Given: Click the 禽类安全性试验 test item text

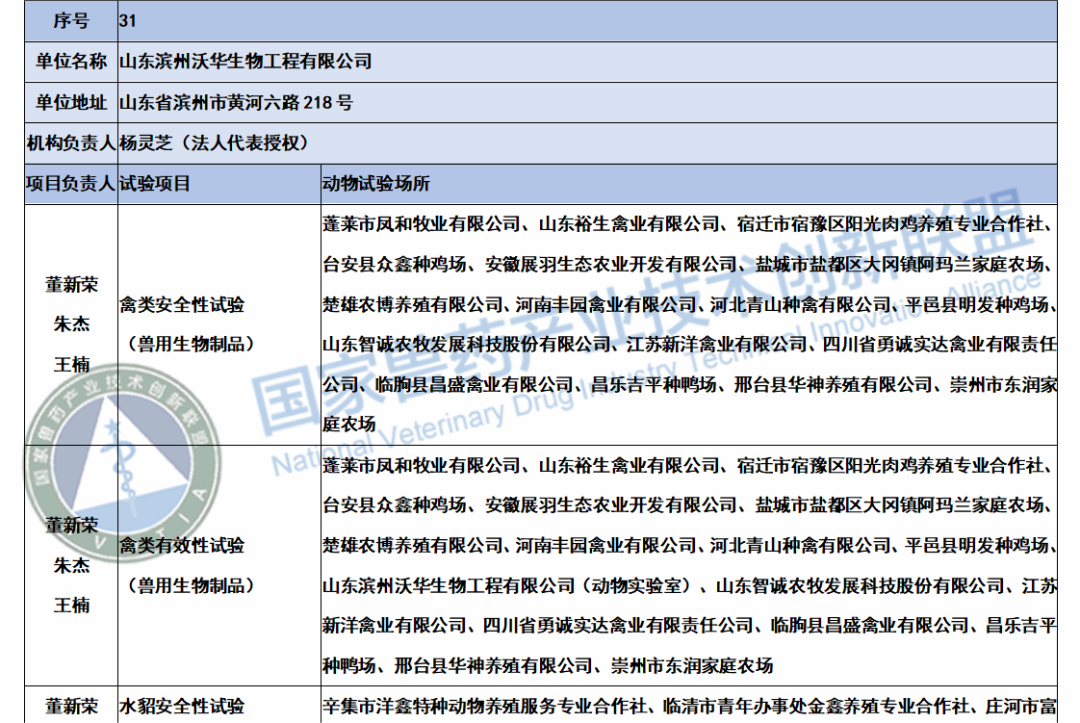Looking at the screenshot, I should (x=182, y=304).
